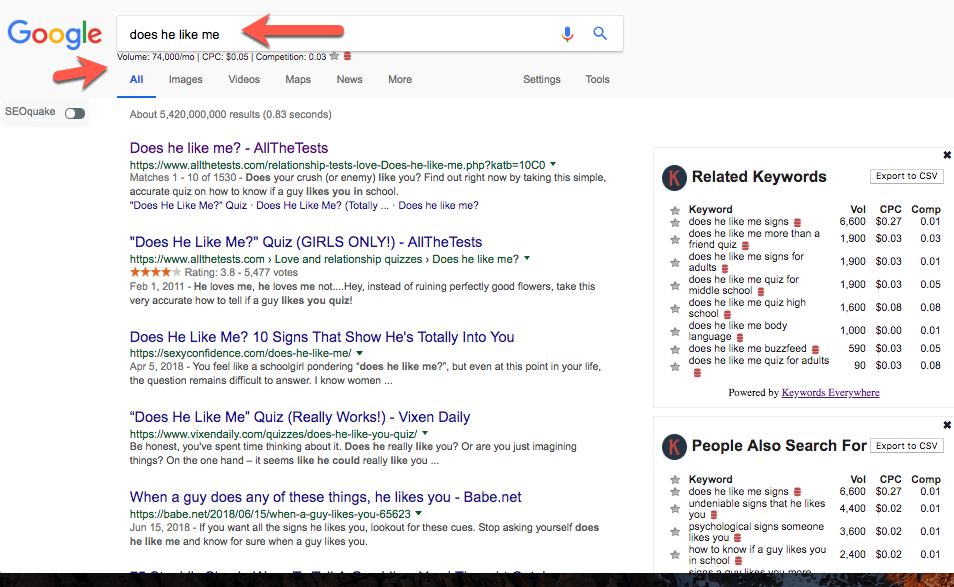Open search Settings
The width and height of the screenshot is (954, 587).
[x=541, y=79]
